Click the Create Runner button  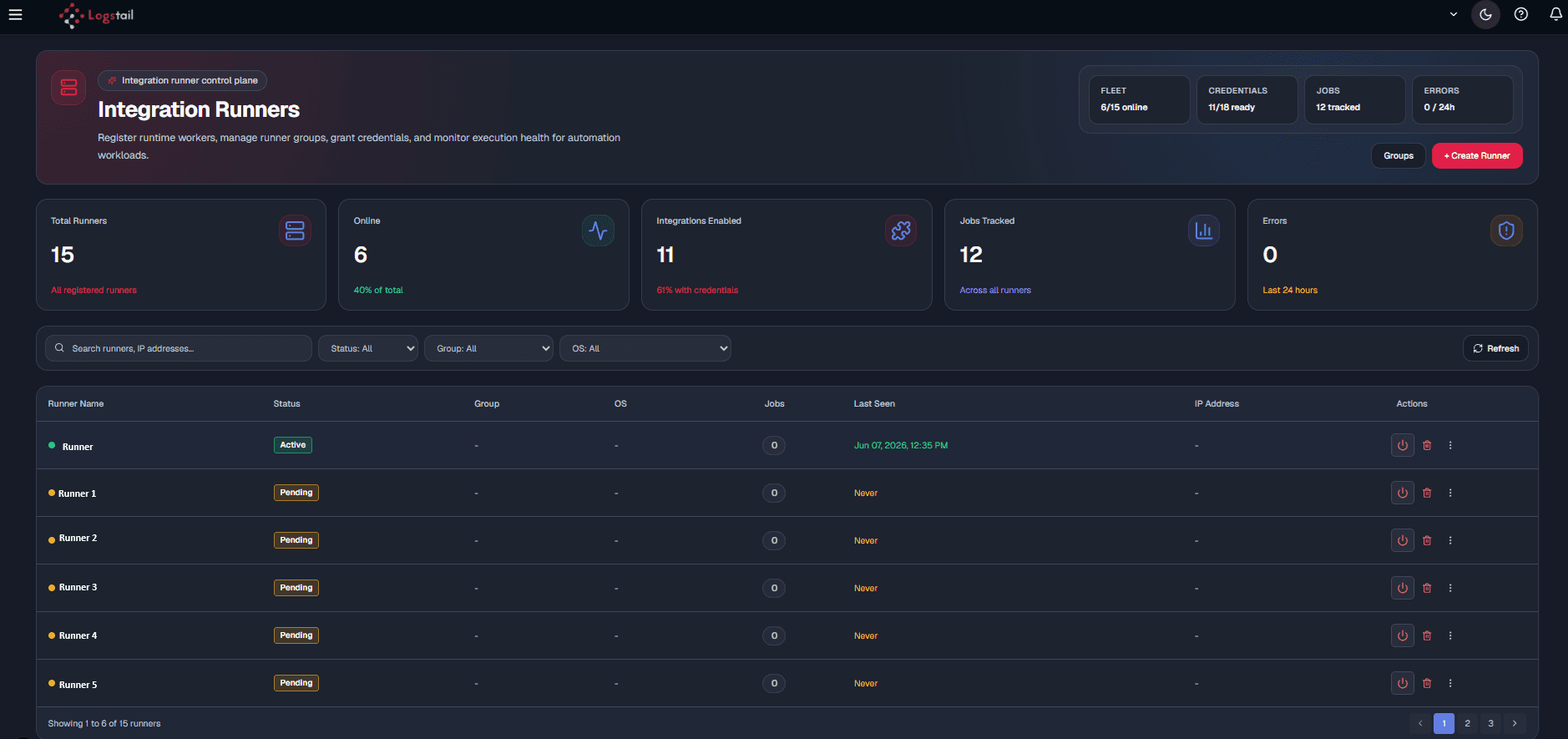click(x=1477, y=155)
